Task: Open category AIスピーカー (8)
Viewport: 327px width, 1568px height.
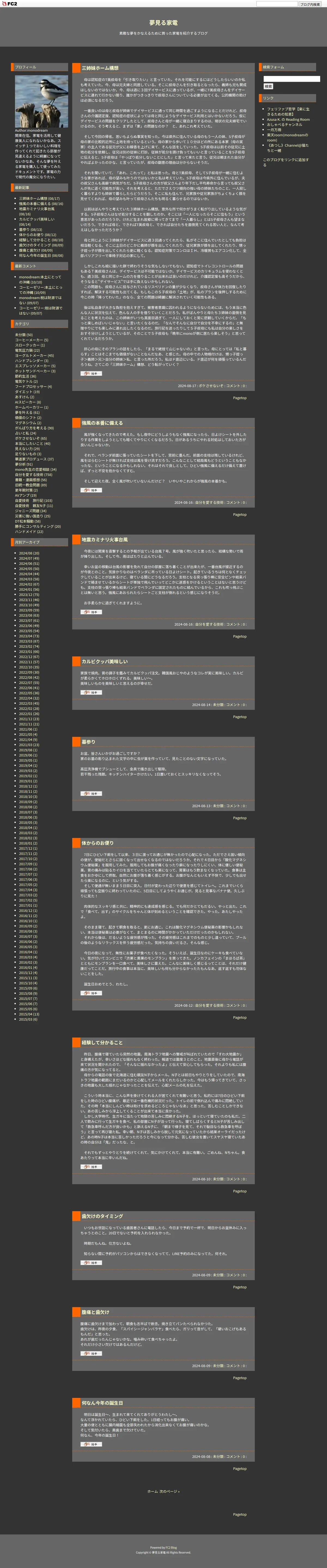Action: point(28,402)
